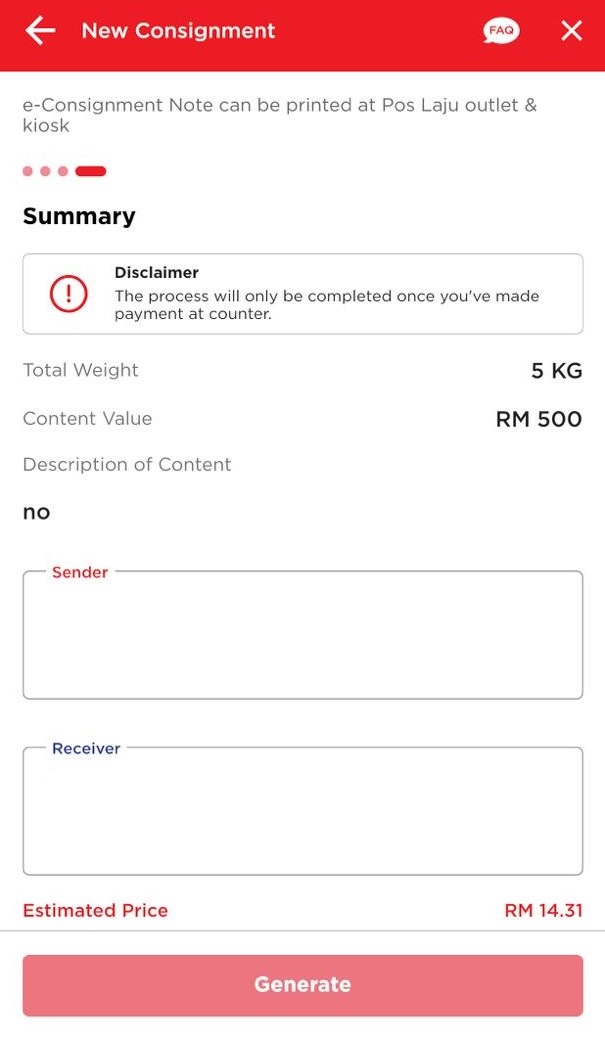The height and width of the screenshot is (1040, 605).
Task: Tap the New Consignment title
Action: click(178, 31)
